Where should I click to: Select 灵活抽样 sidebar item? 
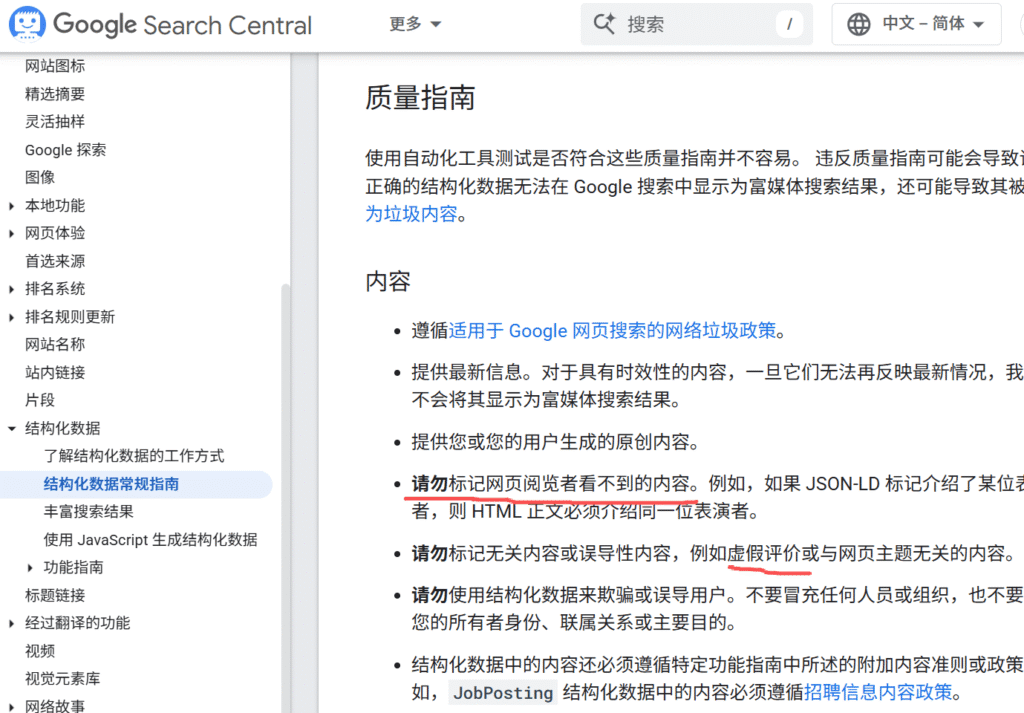[x=55, y=121]
